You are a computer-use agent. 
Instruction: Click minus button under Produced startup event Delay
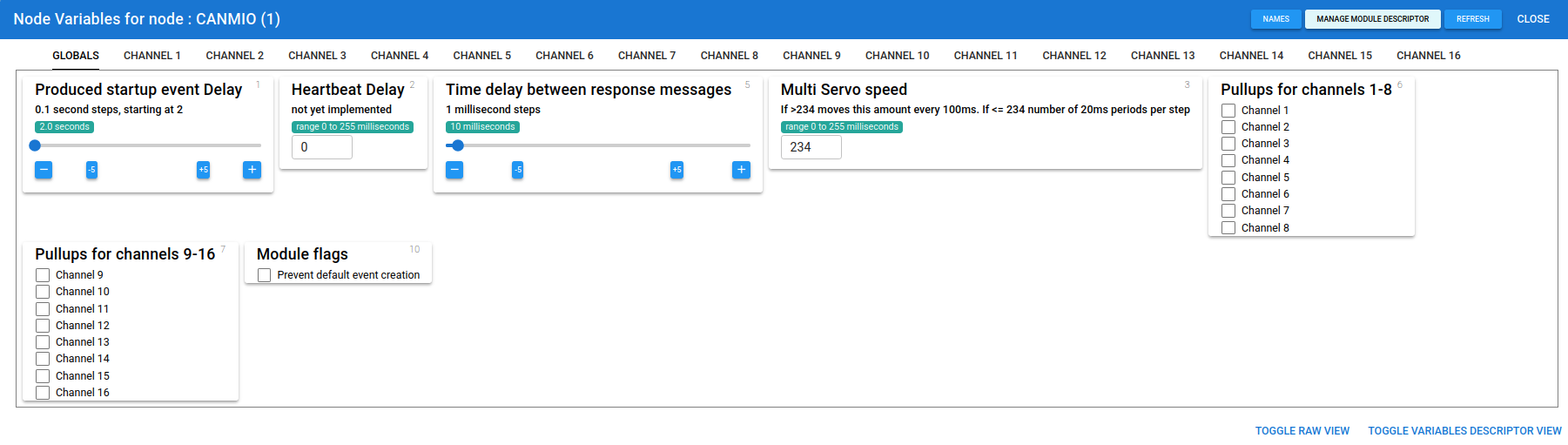tap(44, 170)
